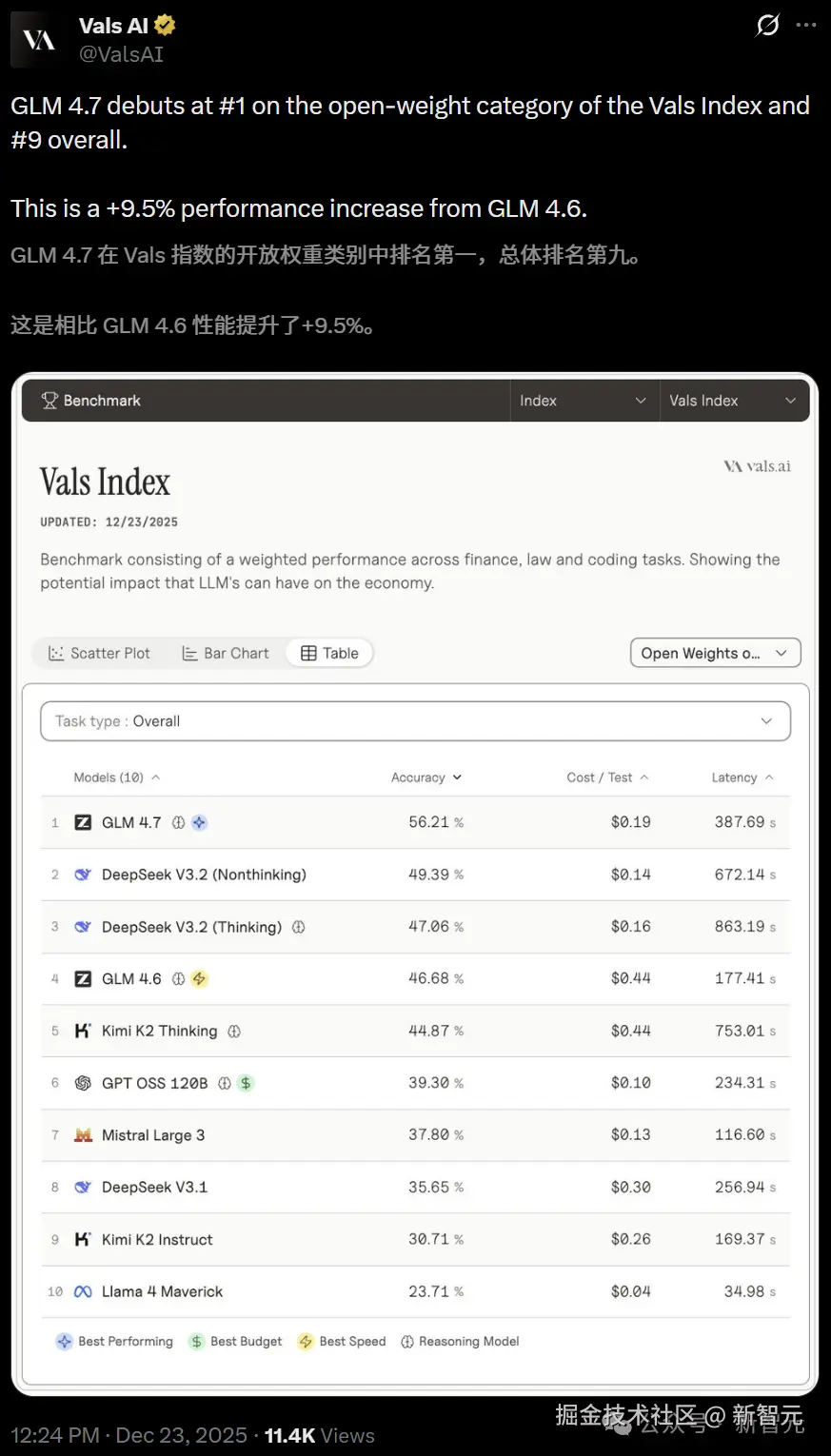Click the GPT OSS 120B Best Budget dollar icon

(246, 1083)
